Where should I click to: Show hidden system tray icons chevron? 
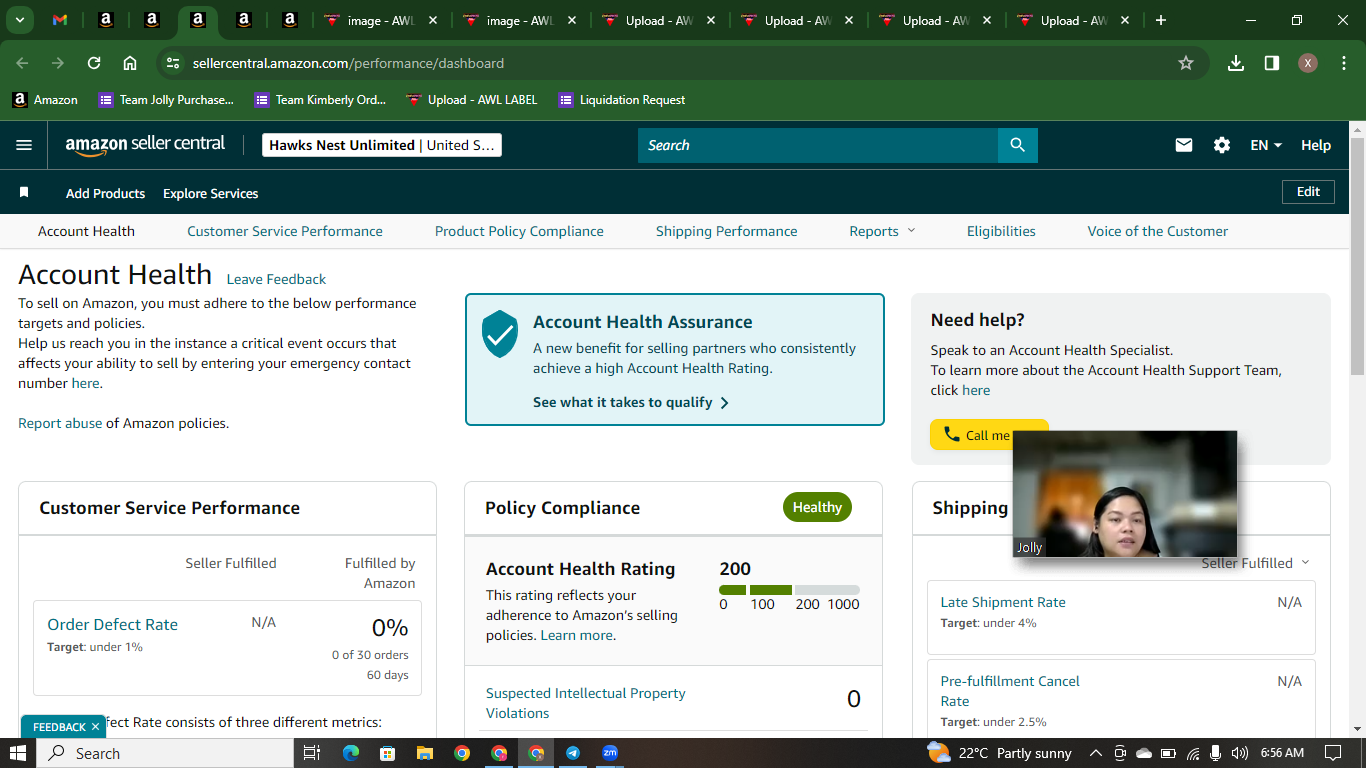[x=1096, y=753]
